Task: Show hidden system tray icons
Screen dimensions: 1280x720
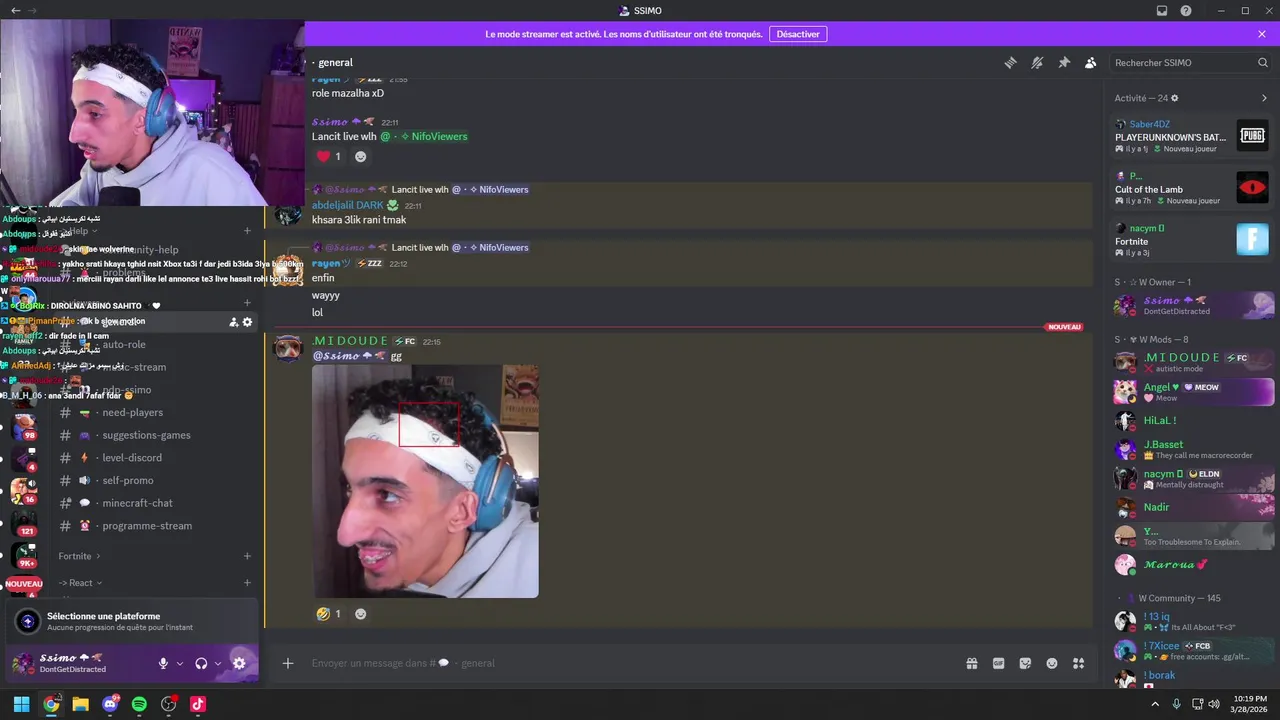Action: point(1155,704)
